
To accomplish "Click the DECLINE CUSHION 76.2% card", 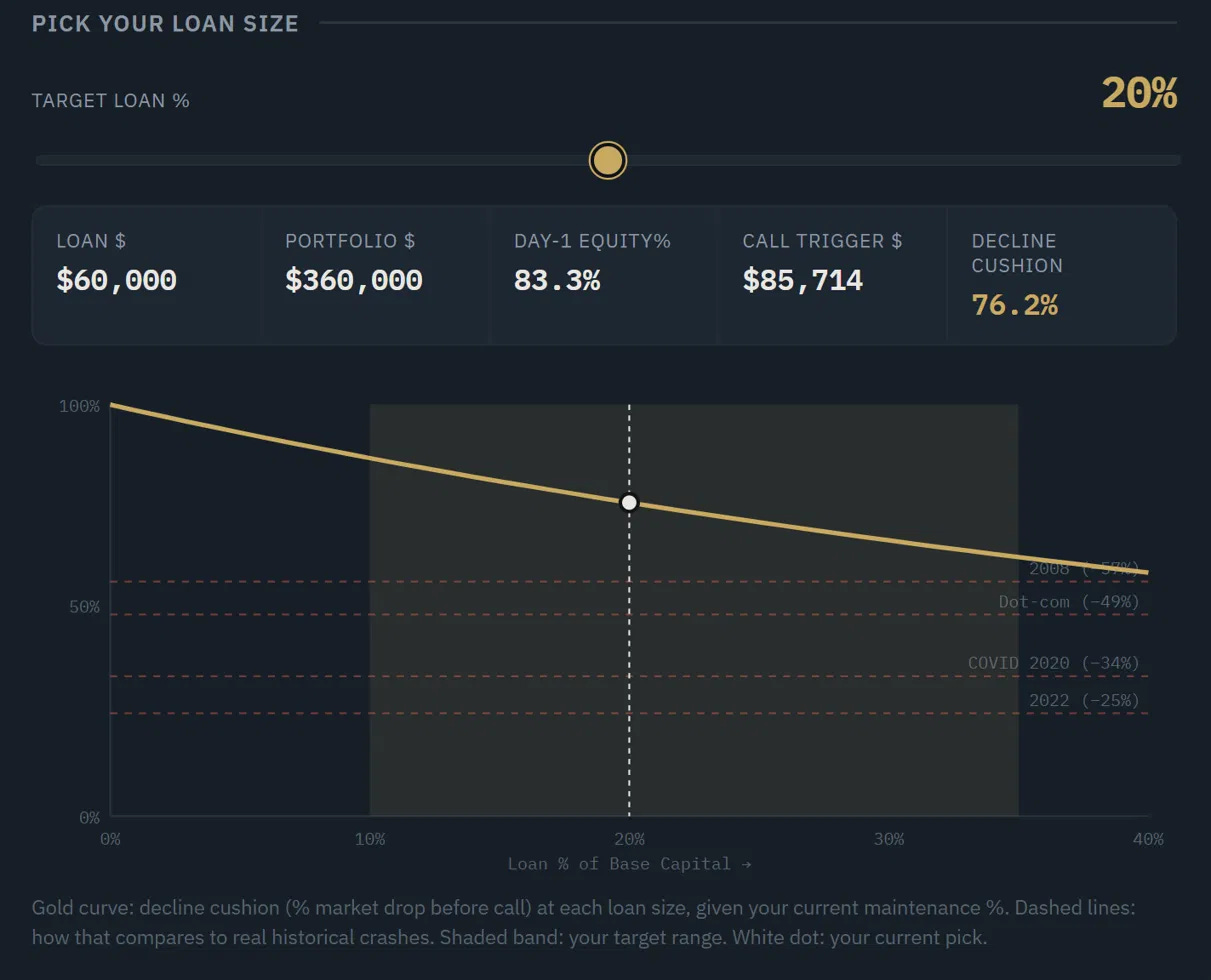I will click(x=1061, y=275).
